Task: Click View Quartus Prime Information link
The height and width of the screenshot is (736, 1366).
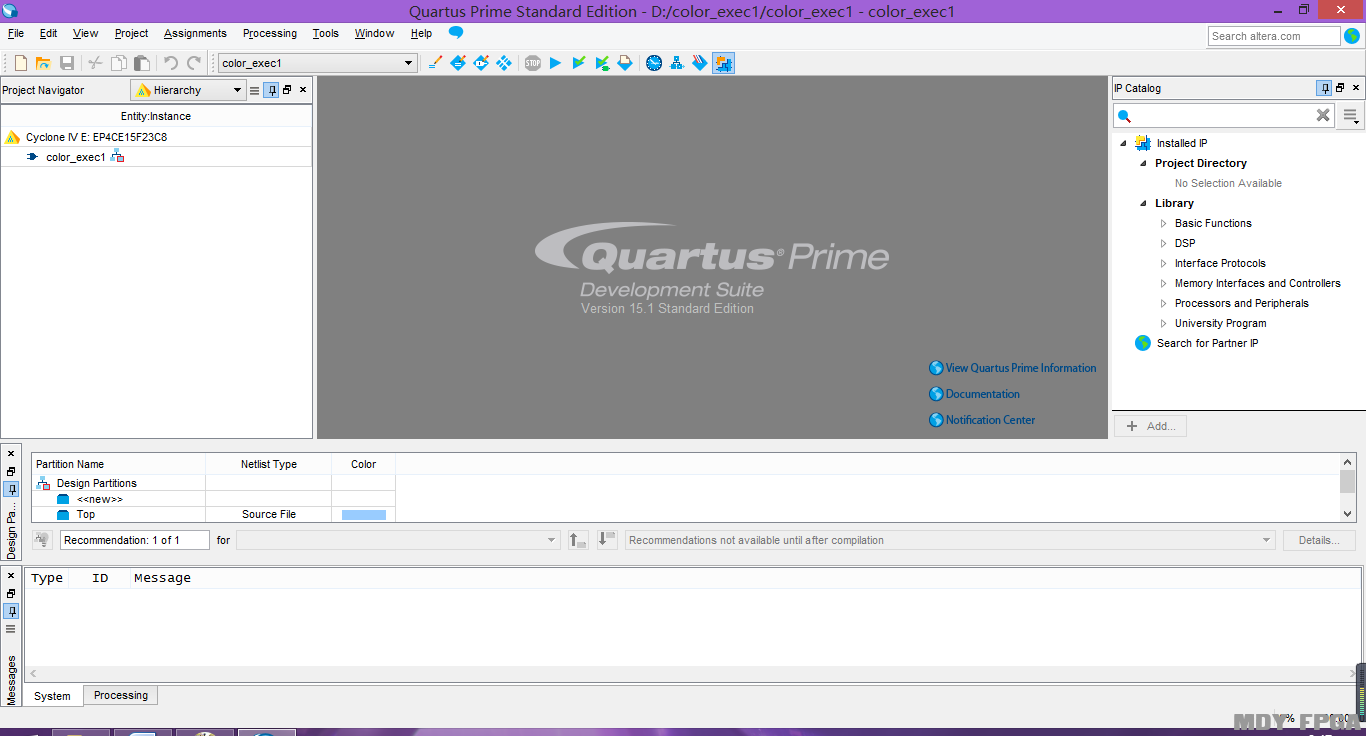Action: pyautogui.click(x=1021, y=368)
